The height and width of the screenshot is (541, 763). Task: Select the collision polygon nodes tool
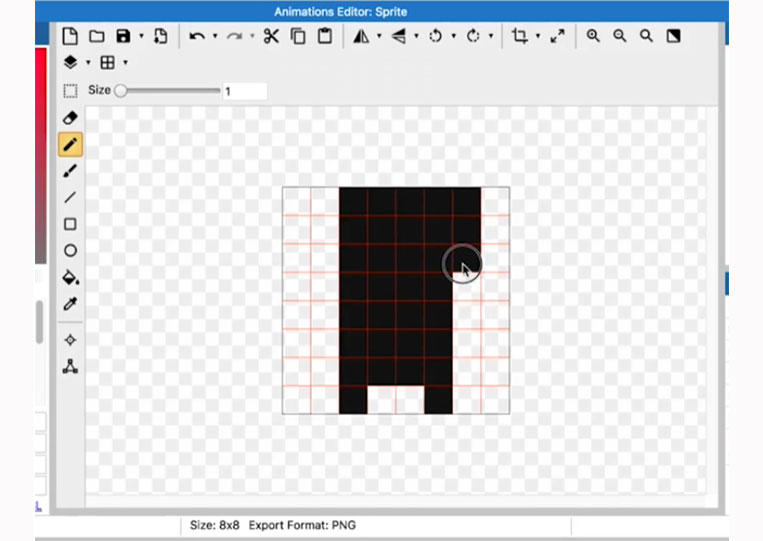tap(70, 366)
